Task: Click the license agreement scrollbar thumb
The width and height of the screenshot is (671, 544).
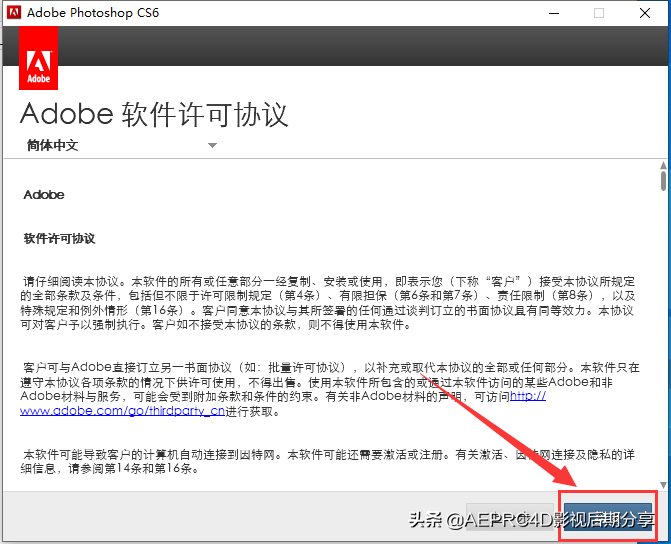Action: (x=663, y=181)
